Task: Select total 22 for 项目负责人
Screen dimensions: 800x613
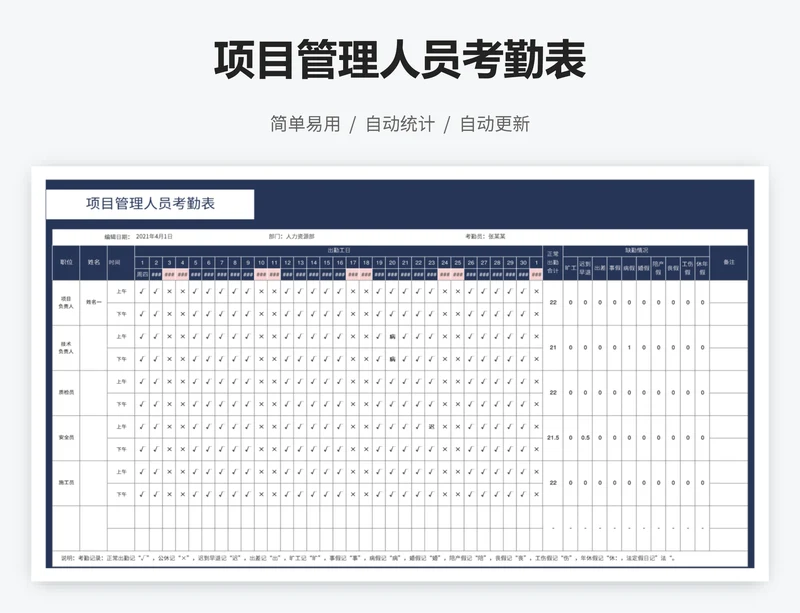Action: 553,303
